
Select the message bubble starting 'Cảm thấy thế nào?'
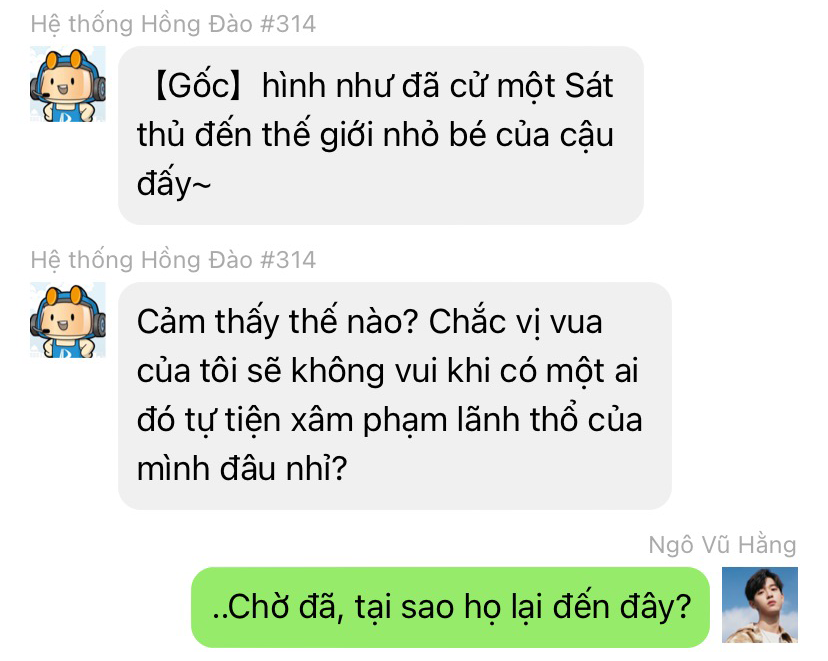pos(394,395)
